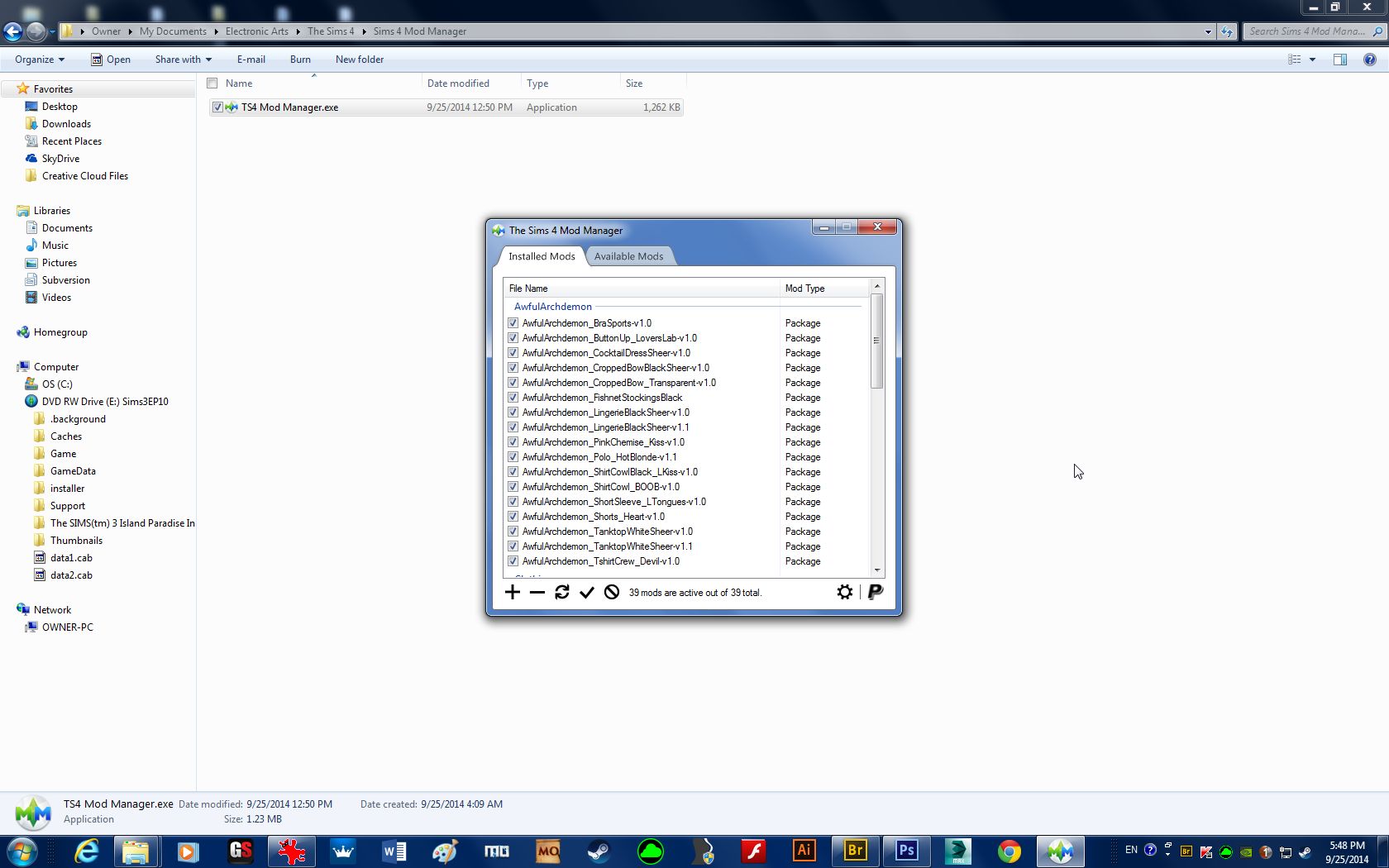
Task: Click the mod list scroll down arrow
Action: click(876, 570)
